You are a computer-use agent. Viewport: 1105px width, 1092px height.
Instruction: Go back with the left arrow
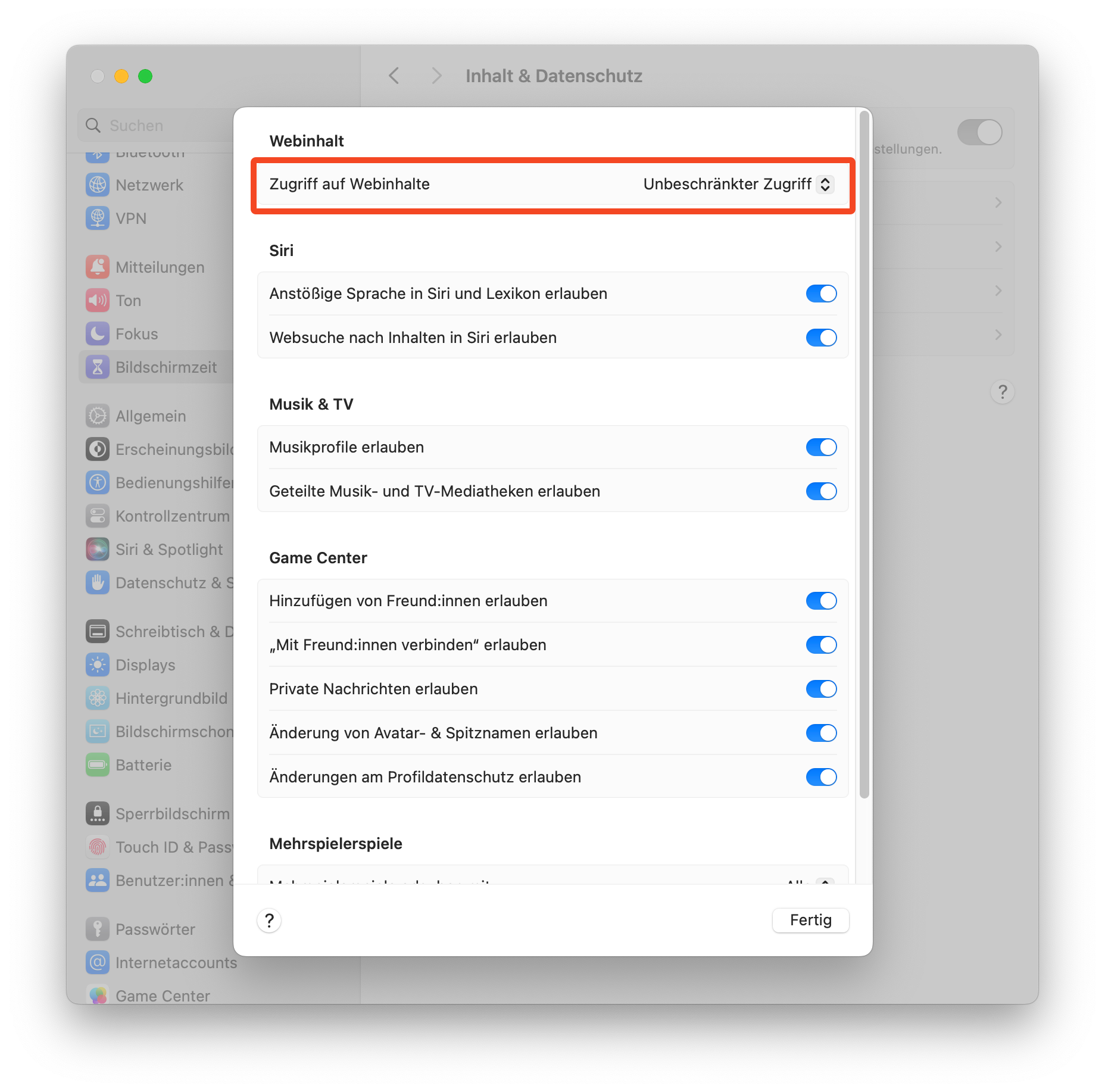[x=394, y=76]
